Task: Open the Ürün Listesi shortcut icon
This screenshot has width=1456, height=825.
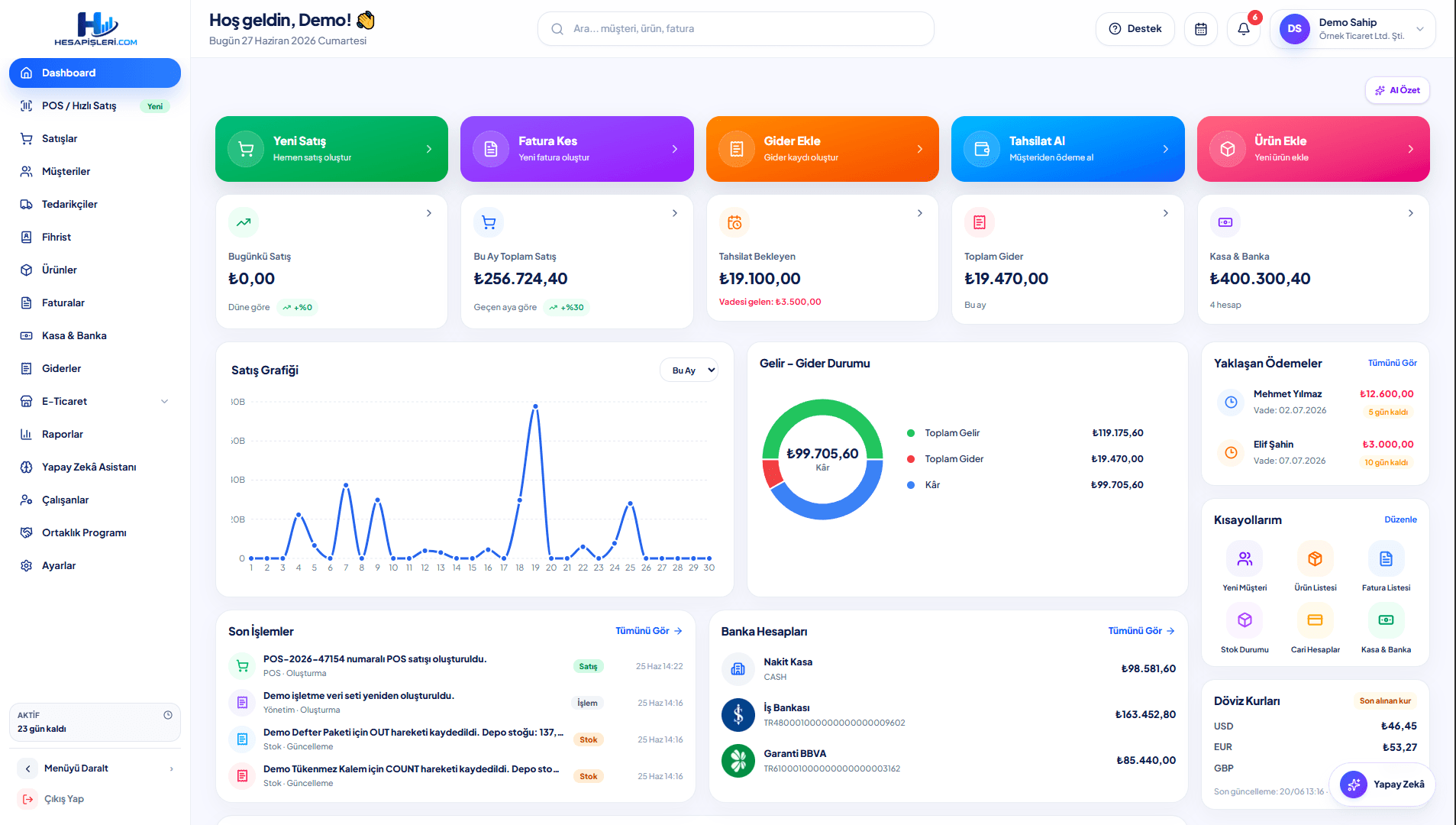Action: [1315, 559]
